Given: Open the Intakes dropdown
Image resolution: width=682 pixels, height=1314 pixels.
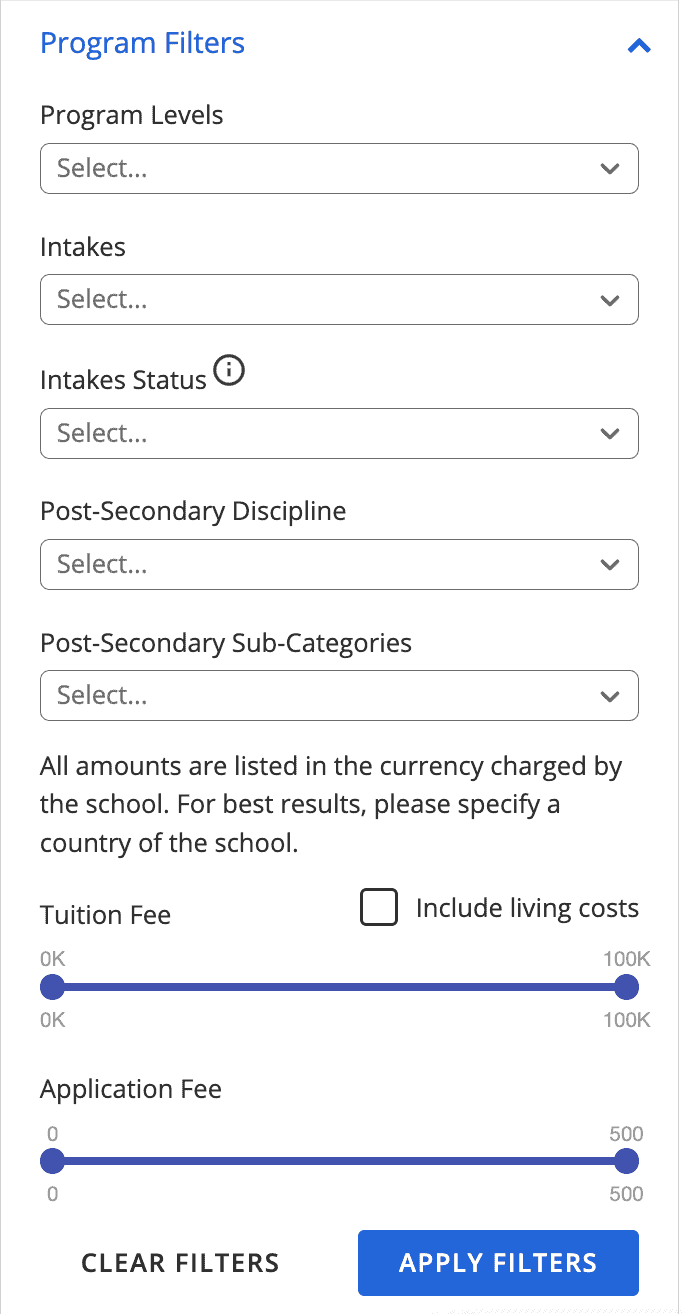Looking at the screenshot, I should pos(339,299).
